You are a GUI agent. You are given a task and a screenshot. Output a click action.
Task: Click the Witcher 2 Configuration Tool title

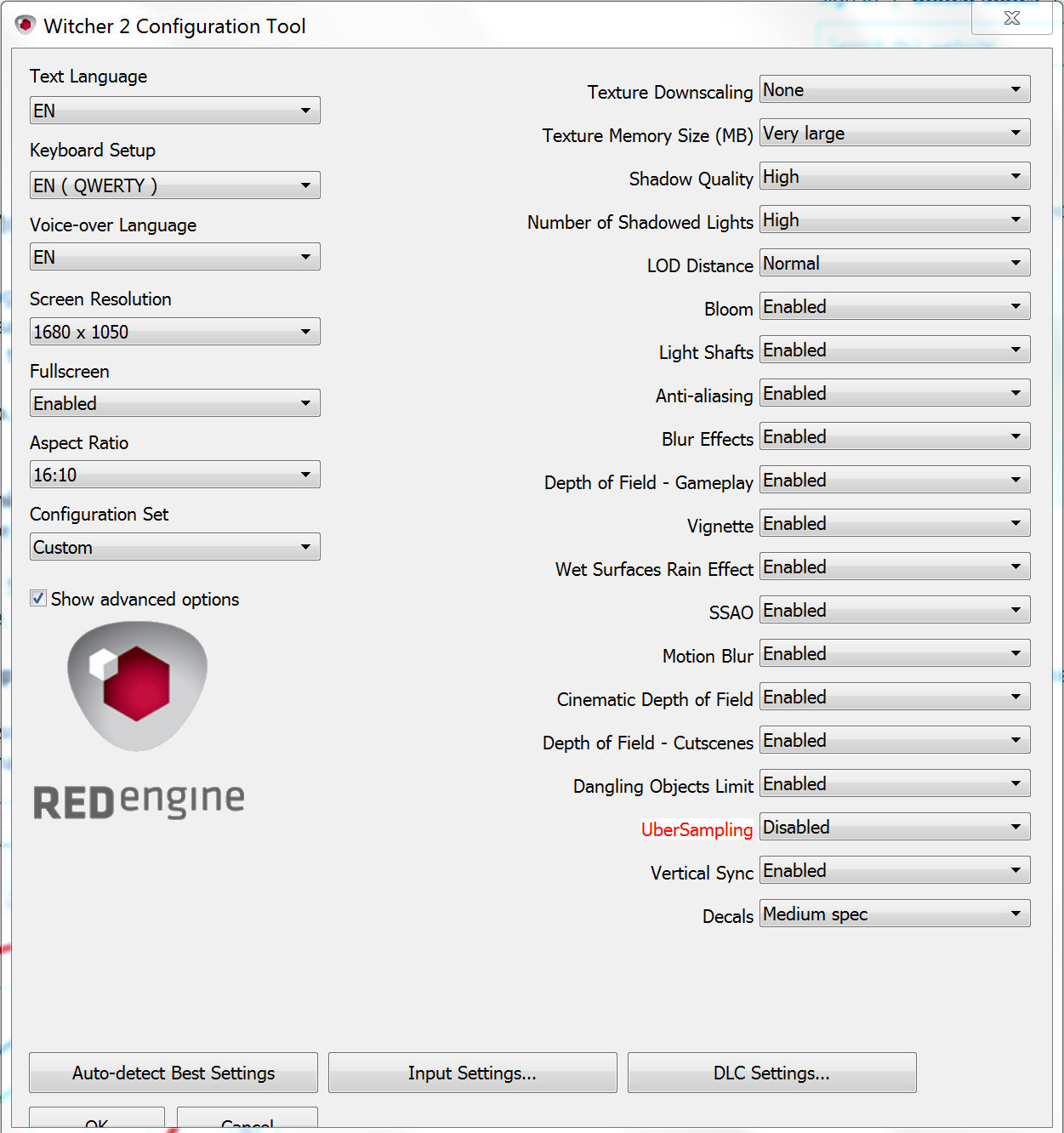174,26
